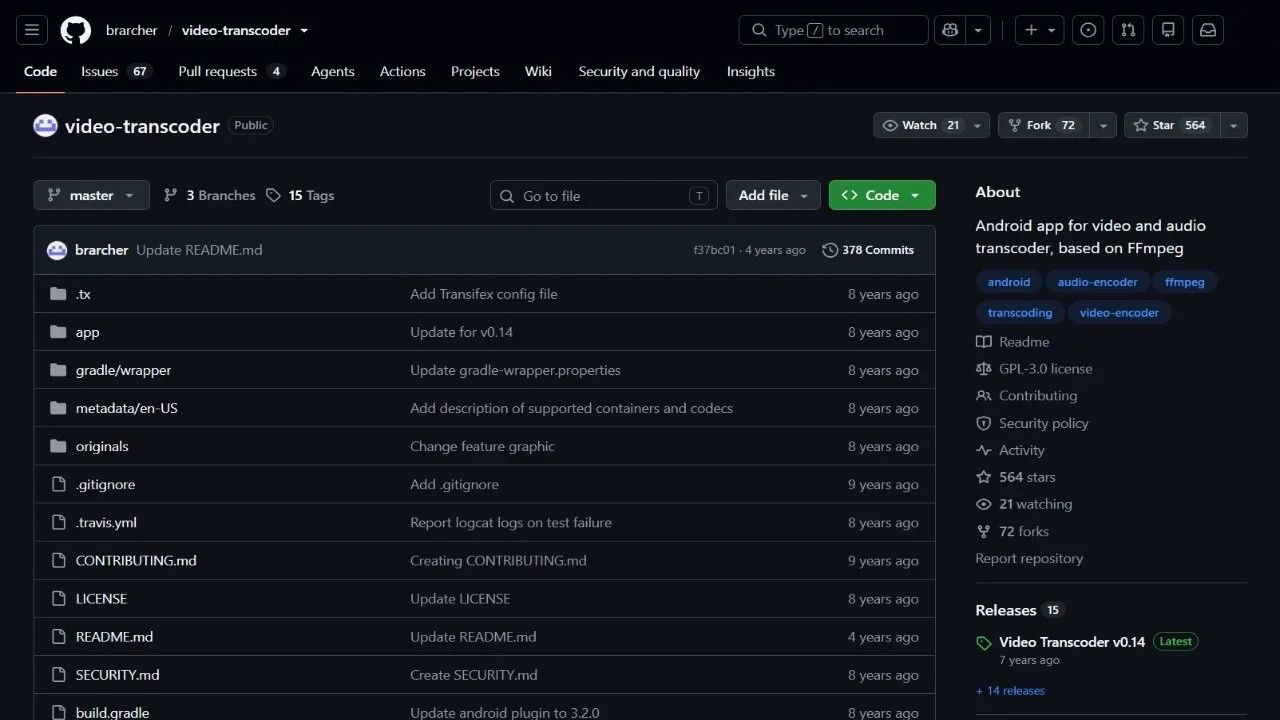Viewport: 1280px width, 720px height.
Task: Open Copilot chat icon
Action: [x=949, y=30]
